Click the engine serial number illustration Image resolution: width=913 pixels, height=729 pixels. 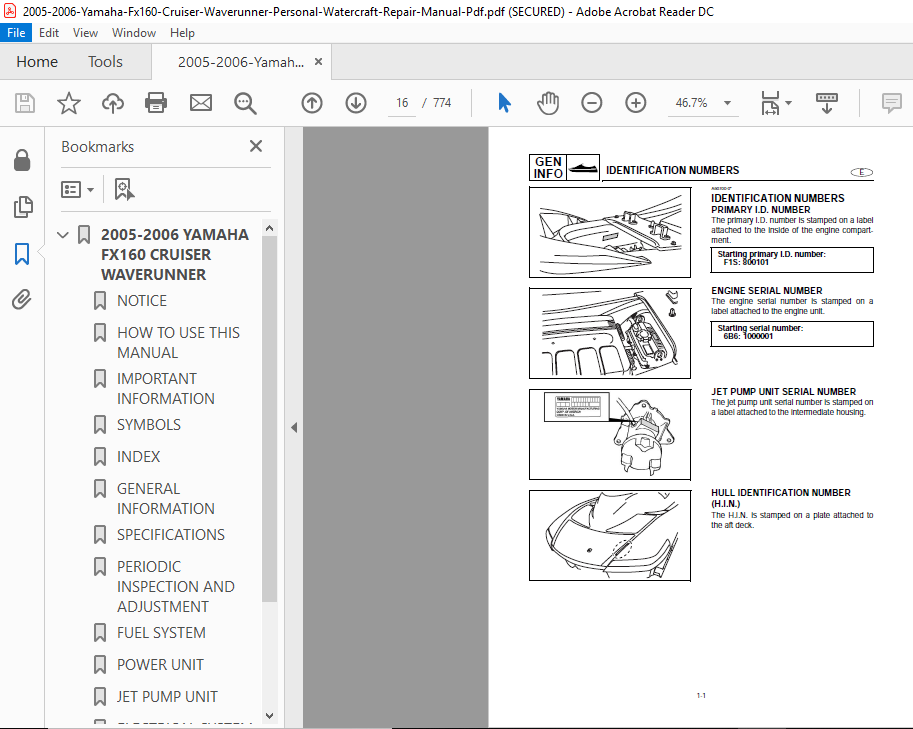[x=610, y=333]
